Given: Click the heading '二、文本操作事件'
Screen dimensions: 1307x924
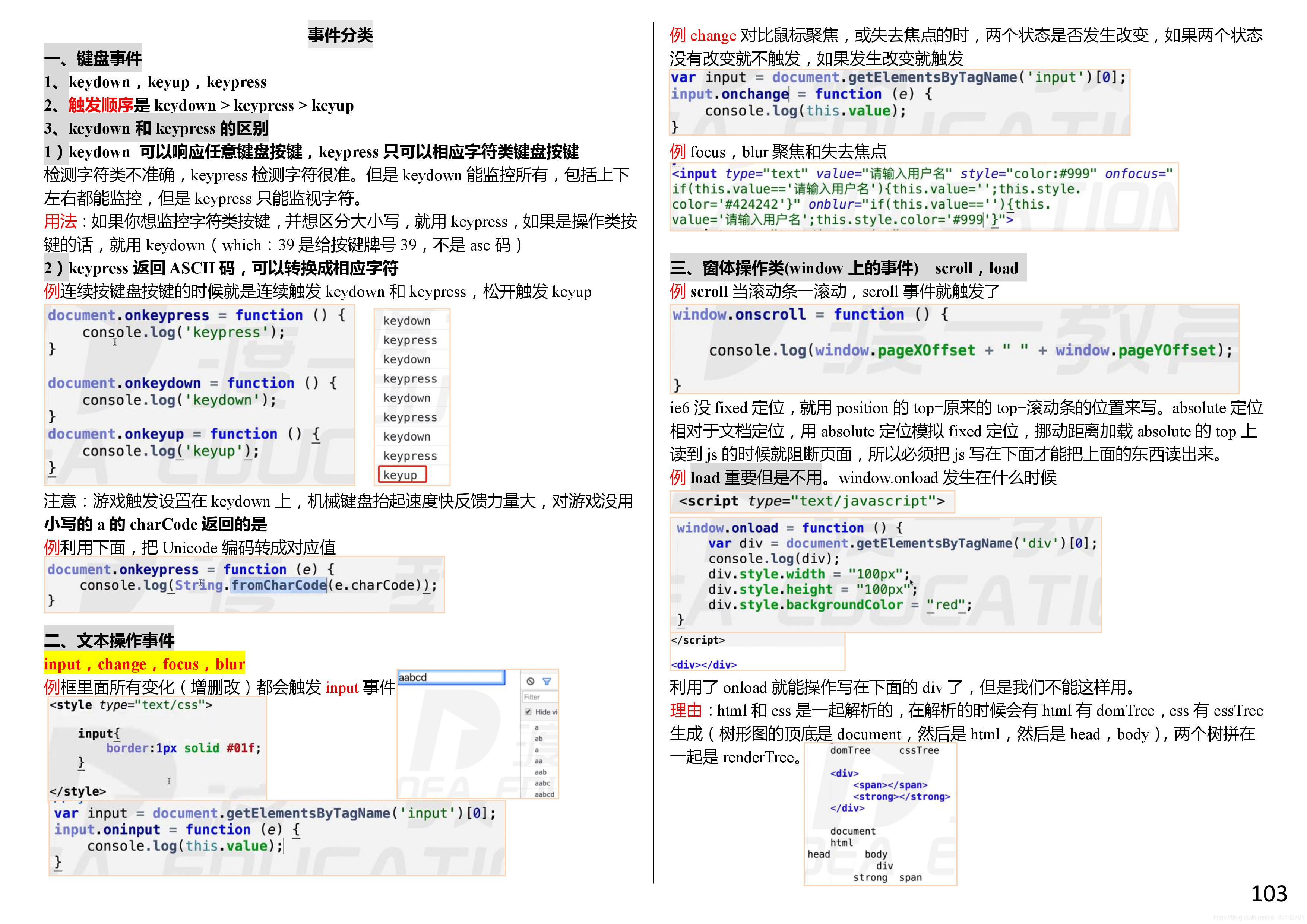Looking at the screenshot, I should click(x=109, y=641).
